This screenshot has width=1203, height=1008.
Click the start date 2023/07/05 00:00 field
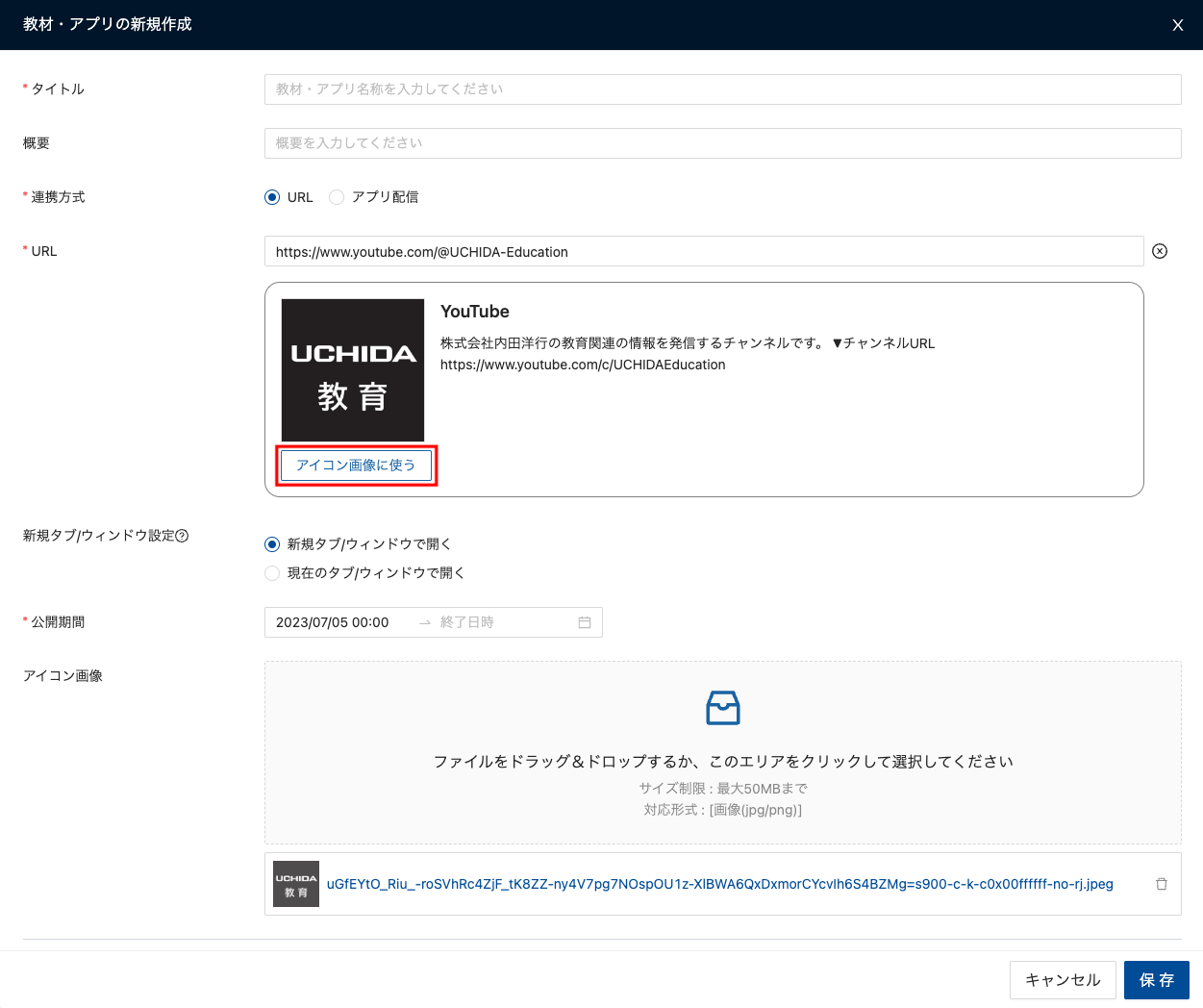tap(333, 622)
